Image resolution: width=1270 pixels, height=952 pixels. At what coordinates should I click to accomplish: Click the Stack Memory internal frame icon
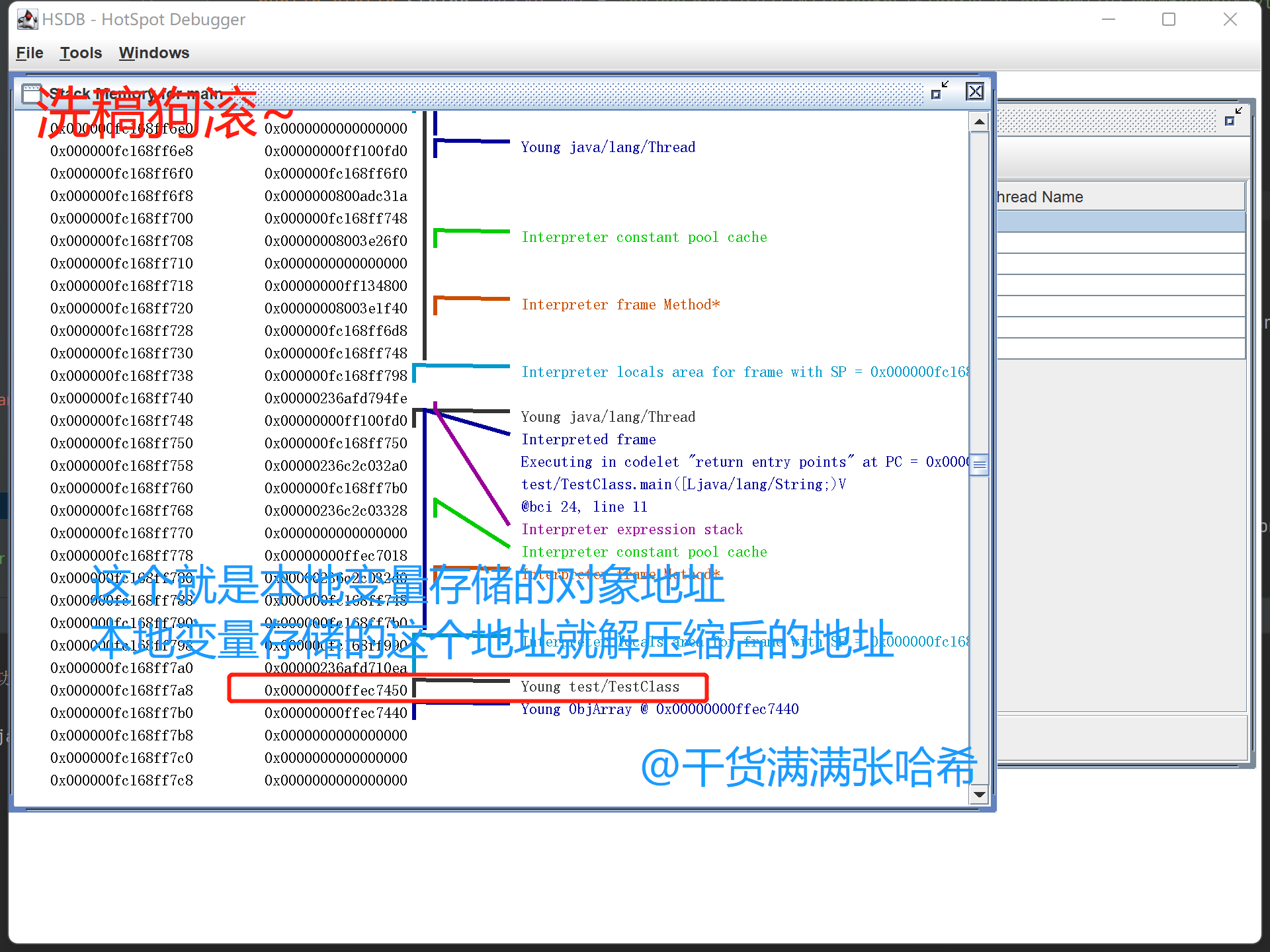tap(31, 94)
